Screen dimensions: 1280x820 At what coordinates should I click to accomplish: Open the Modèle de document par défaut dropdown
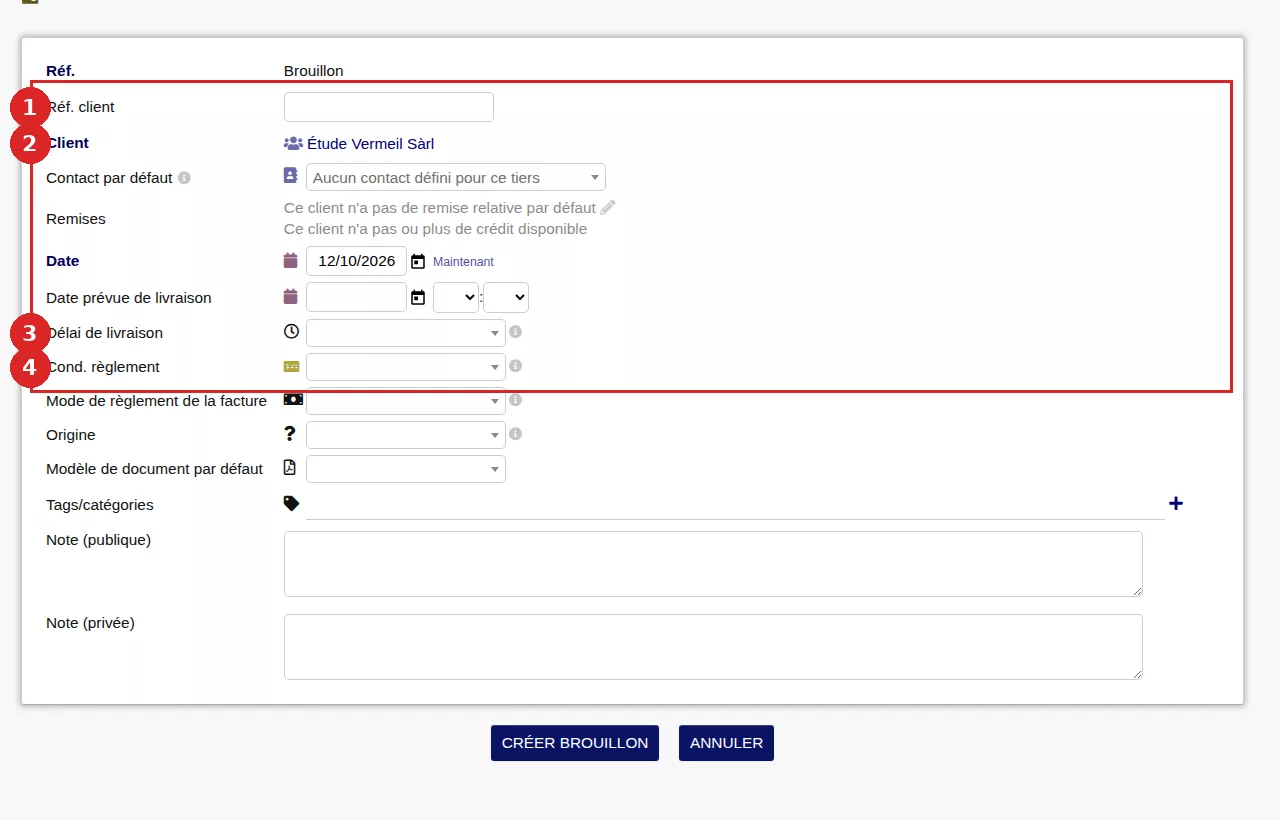click(406, 469)
